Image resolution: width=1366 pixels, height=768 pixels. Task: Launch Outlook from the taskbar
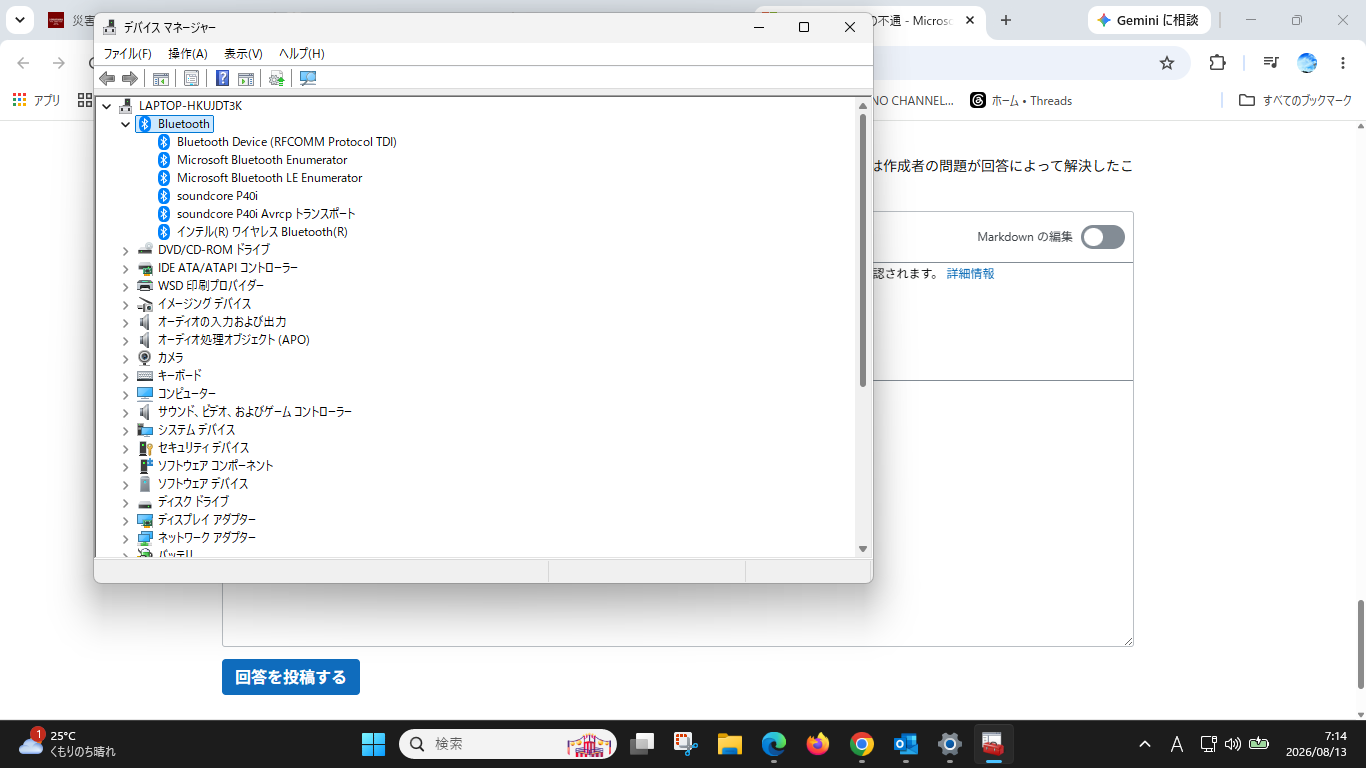(x=906, y=744)
